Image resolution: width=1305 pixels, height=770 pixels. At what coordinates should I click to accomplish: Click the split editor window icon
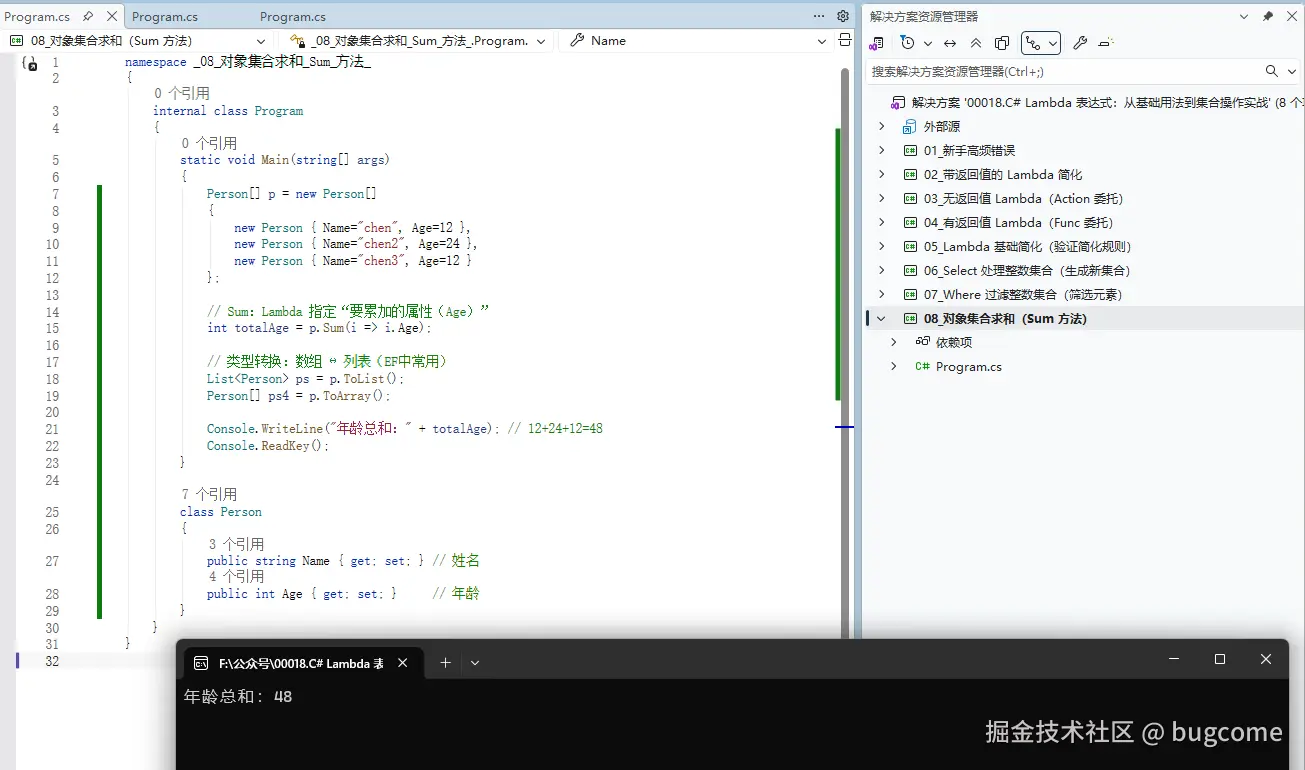pyautogui.click(x=845, y=40)
